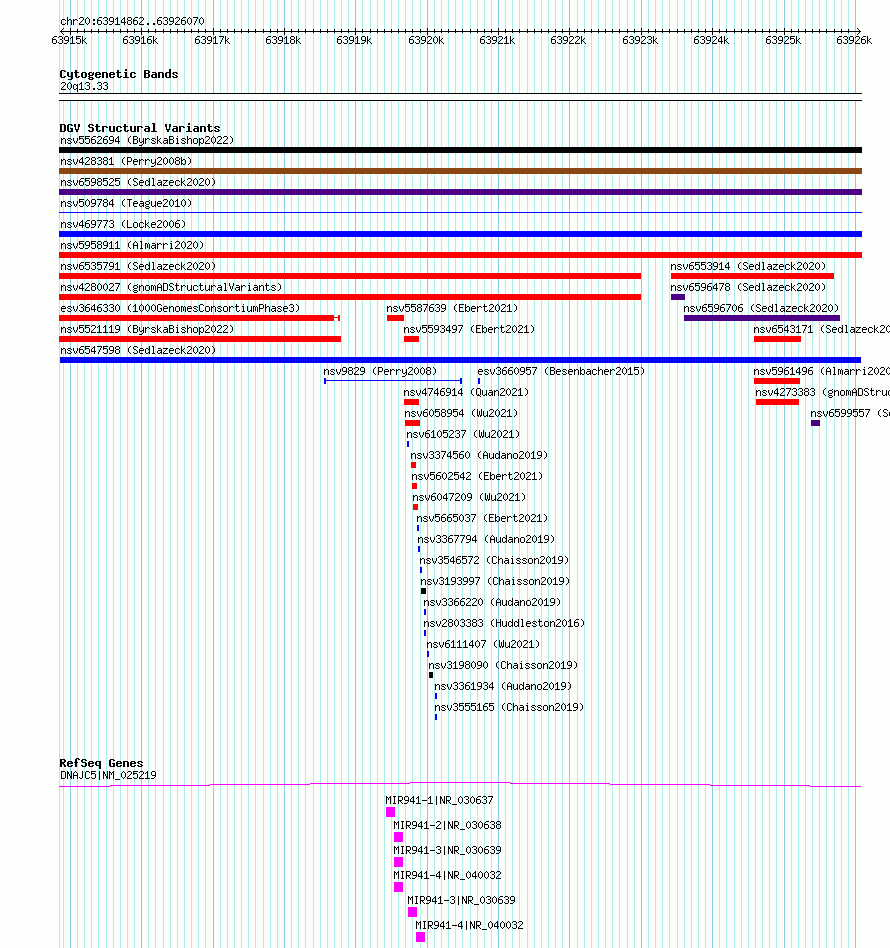Select the nsv3198090 (Chaisson2019) label
This screenshot has width=890, height=948.
coord(504,665)
